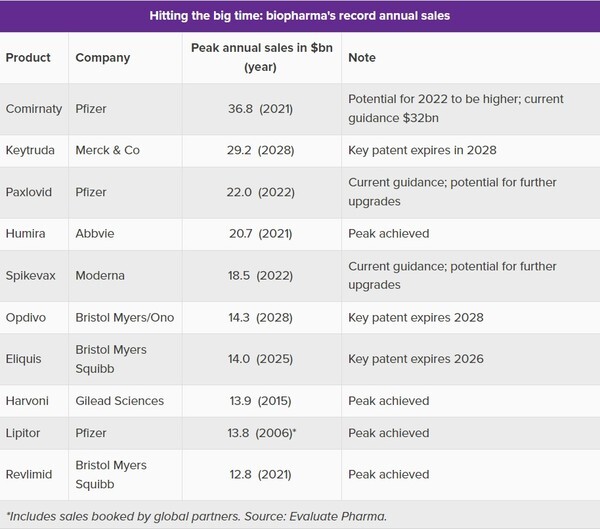Image resolution: width=600 pixels, height=529 pixels.
Task: Select the note in the Spikevax row
Action: click(x=452, y=275)
